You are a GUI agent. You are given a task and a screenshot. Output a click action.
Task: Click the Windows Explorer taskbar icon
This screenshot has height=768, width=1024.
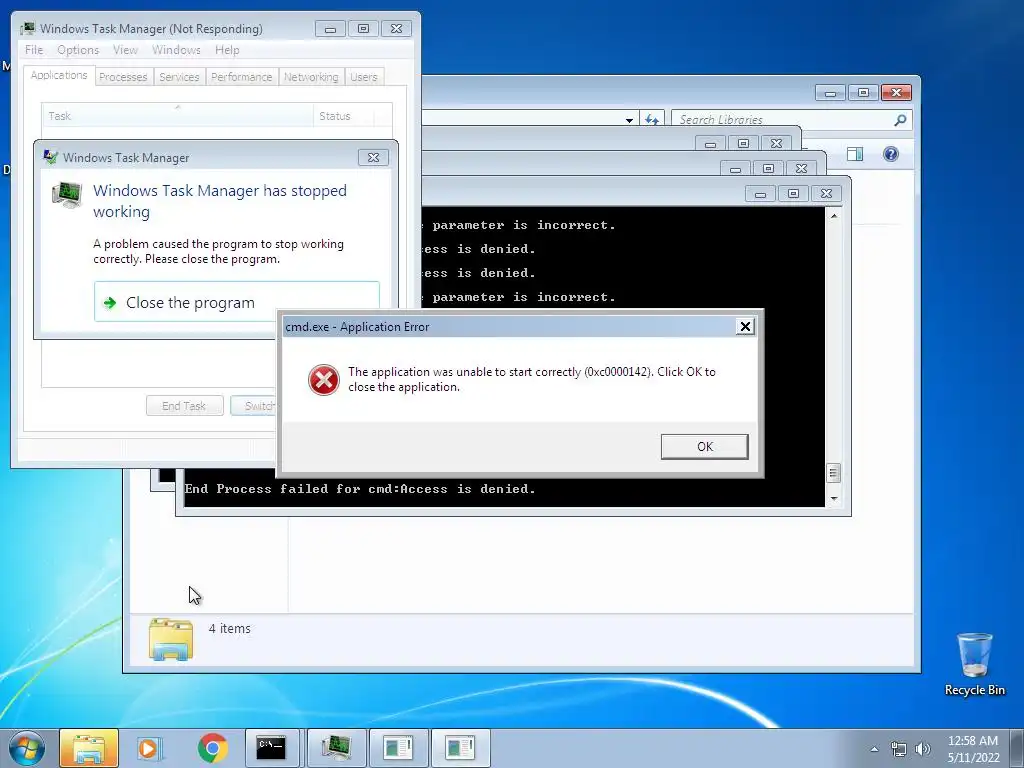click(x=89, y=748)
